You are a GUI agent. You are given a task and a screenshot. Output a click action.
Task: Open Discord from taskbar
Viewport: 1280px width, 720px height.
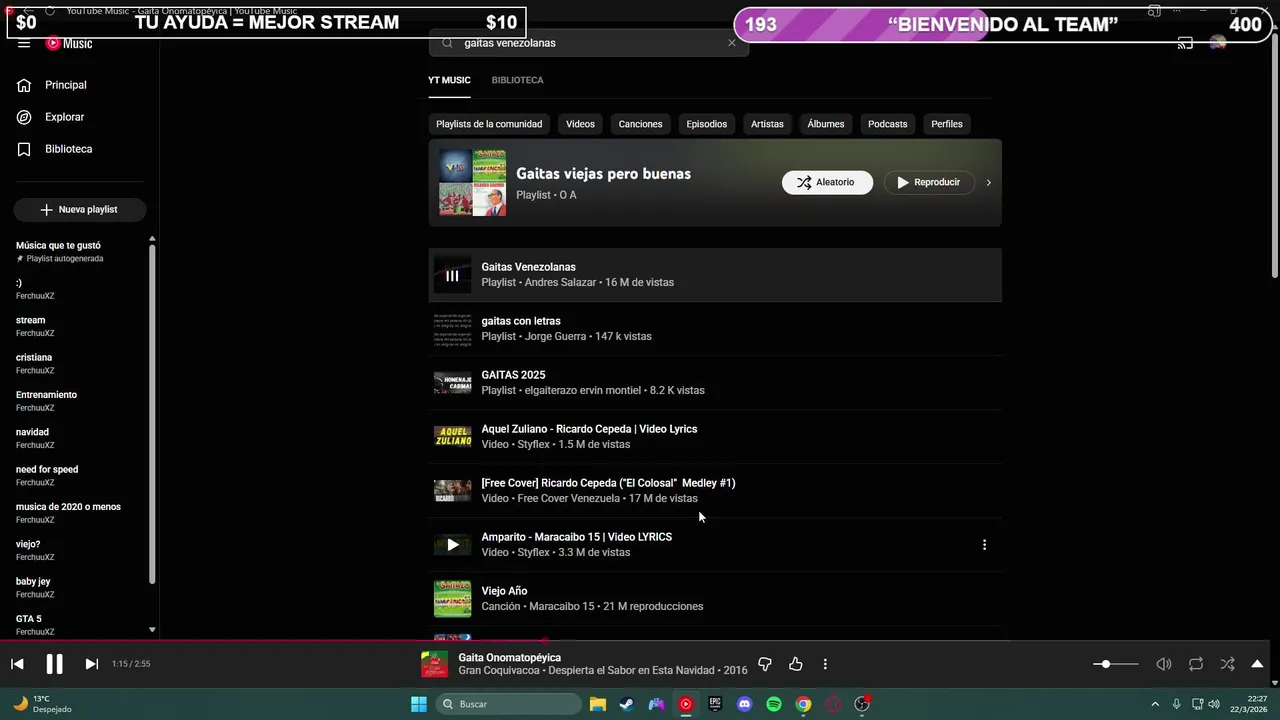click(744, 704)
